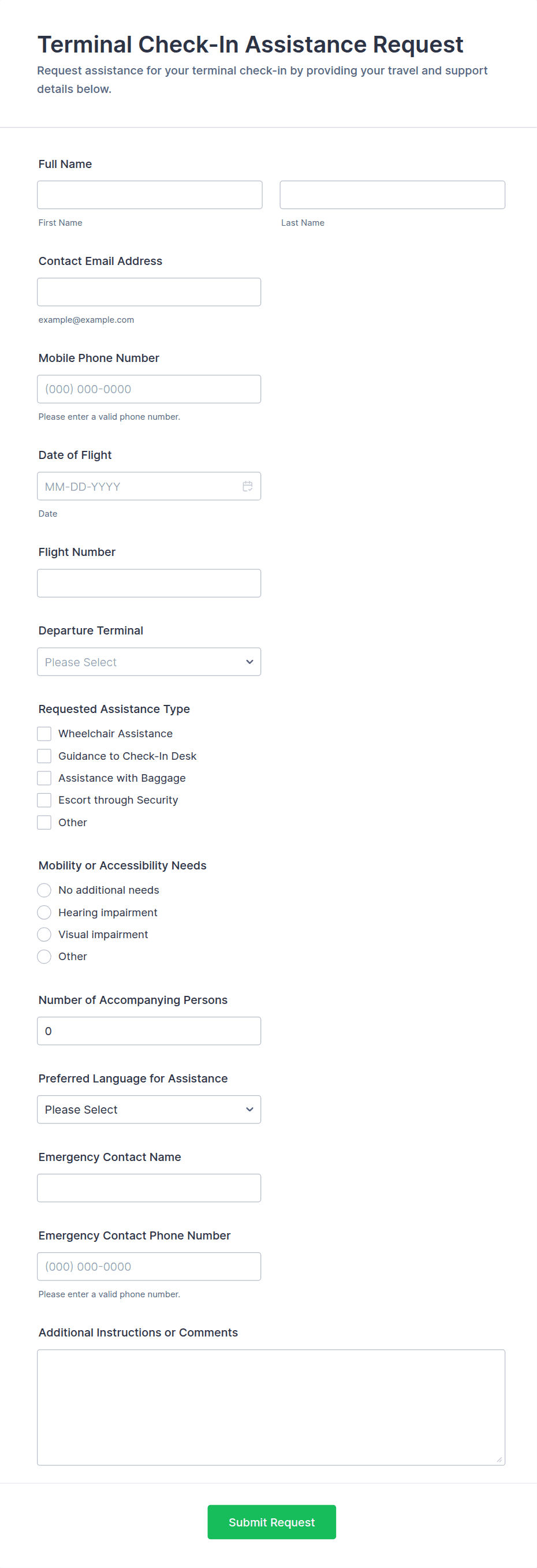
Task: Focus the Mobile Phone Number field
Action: 148,389
